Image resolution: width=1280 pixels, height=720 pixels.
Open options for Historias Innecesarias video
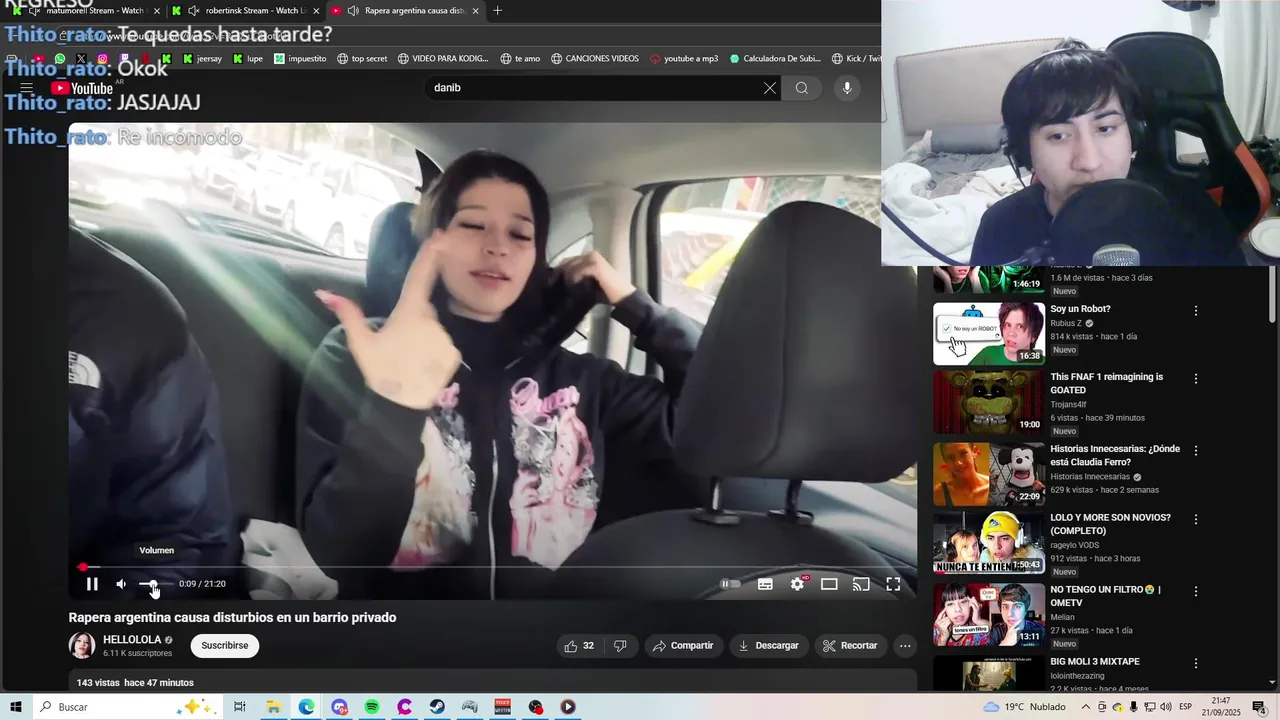(x=1196, y=451)
